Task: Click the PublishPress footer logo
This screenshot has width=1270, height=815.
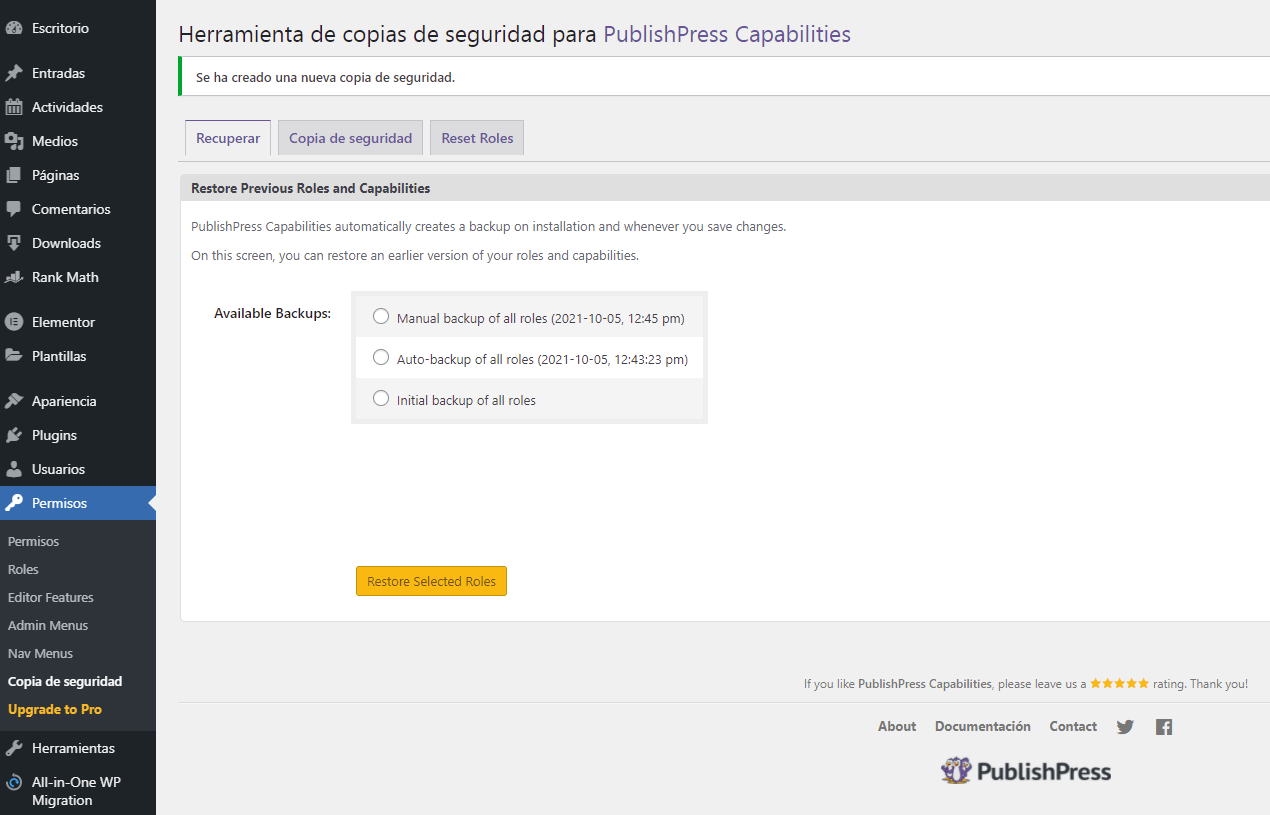Action: pyautogui.click(x=1026, y=771)
